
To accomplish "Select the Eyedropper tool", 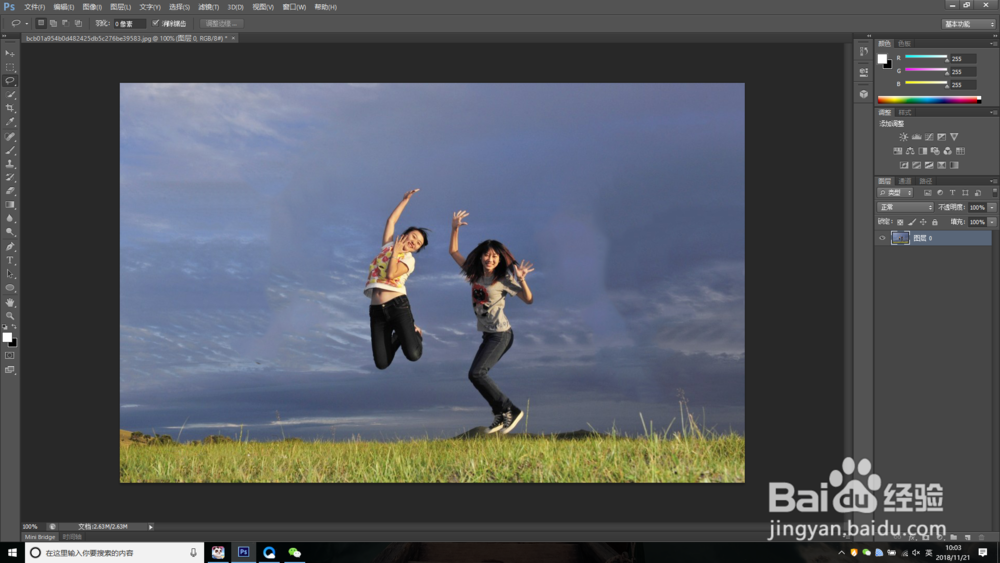I will coord(10,122).
